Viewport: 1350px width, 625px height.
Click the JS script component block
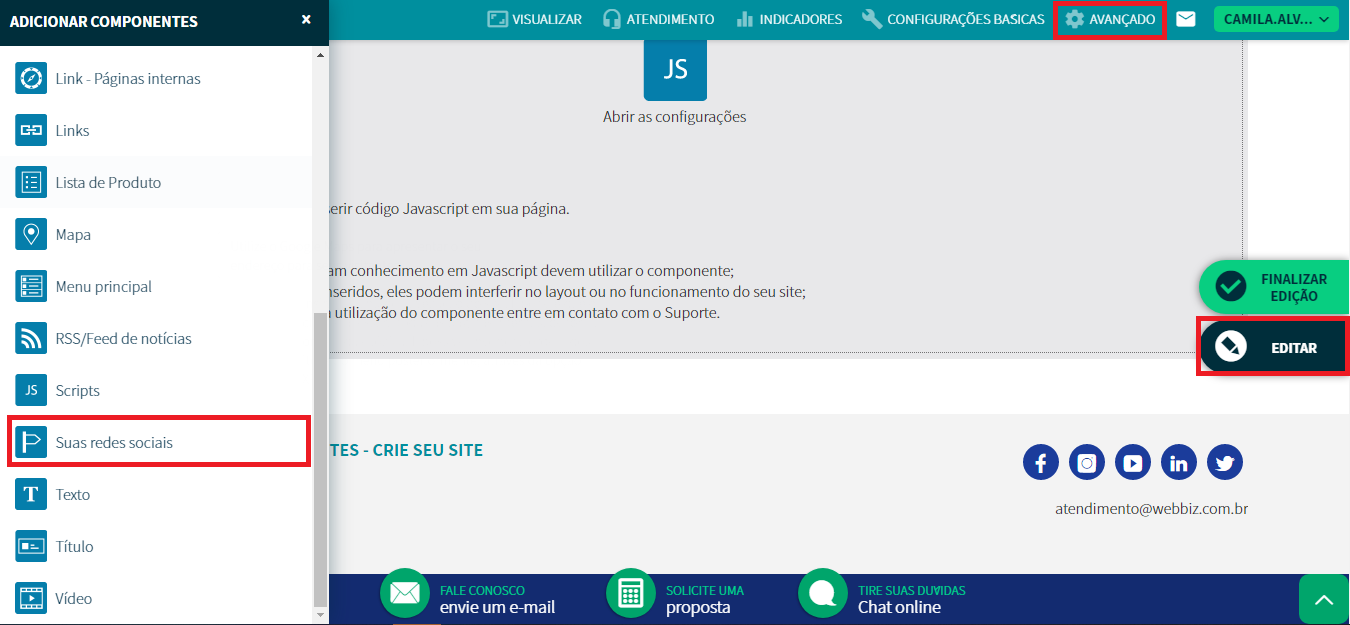pos(675,69)
